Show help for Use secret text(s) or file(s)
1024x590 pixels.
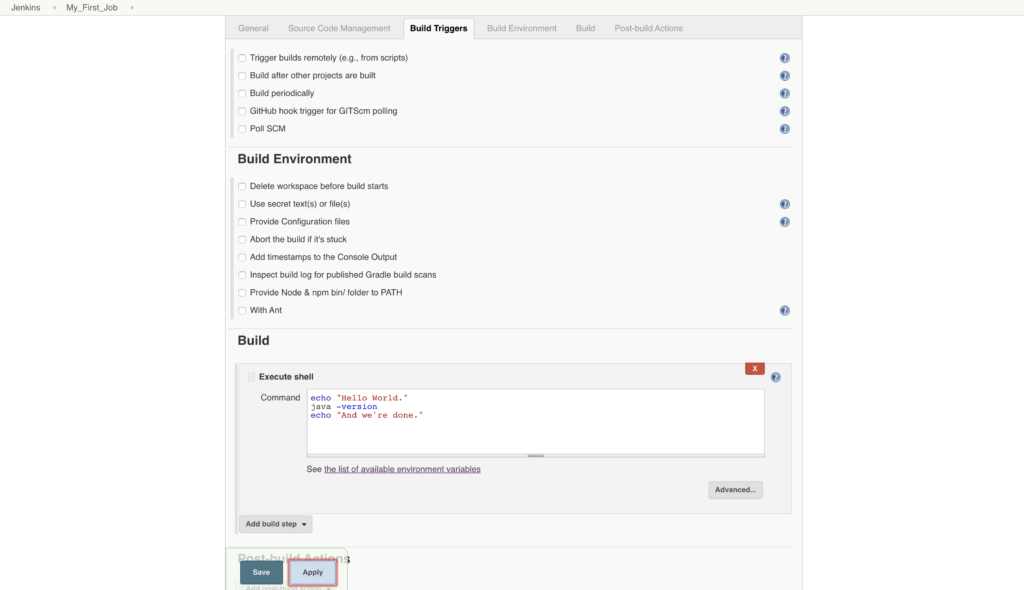coord(784,204)
